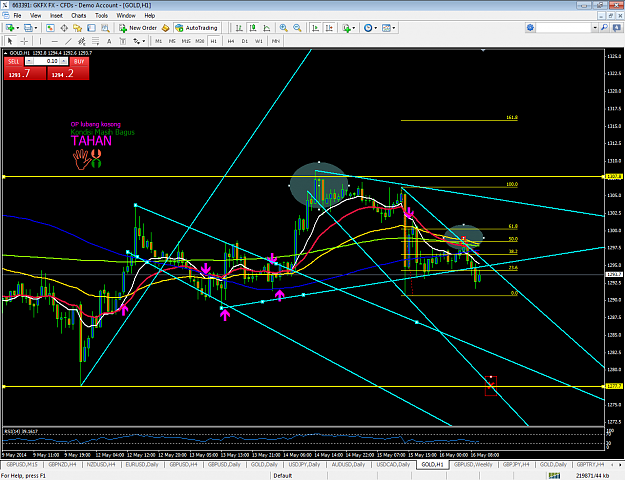Click the New Order button
Viewport: 625px width, 480px height.
pos(139,28)
